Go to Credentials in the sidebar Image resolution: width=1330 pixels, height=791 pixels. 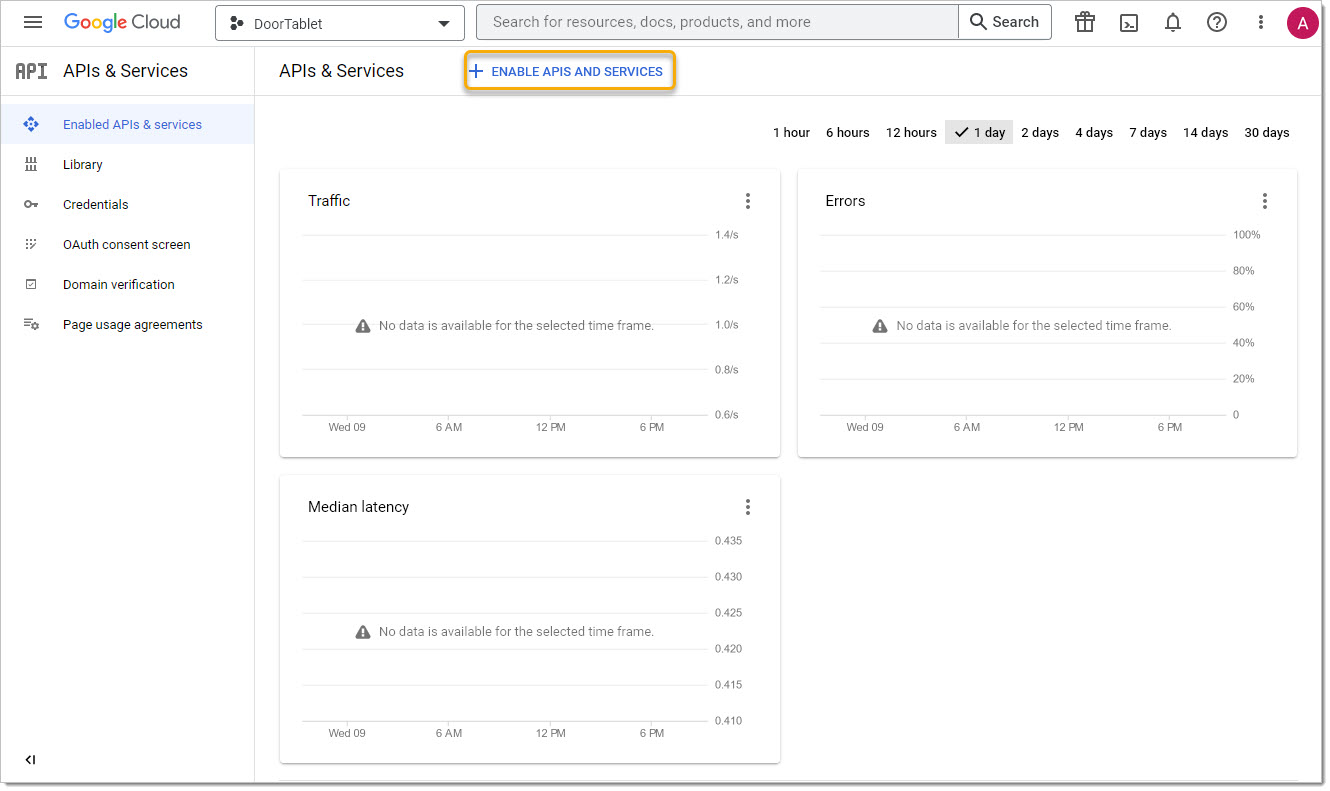pos(95,204)
